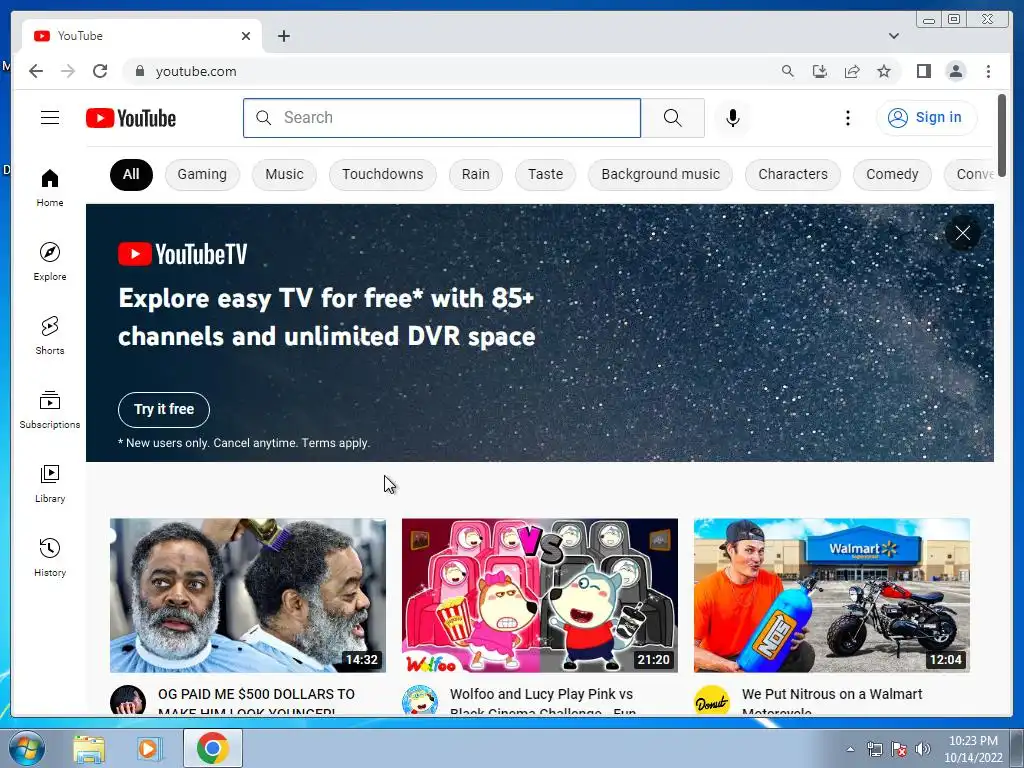
Task: Click the magnifier search button beside search box
Action: tap(673, 118)
